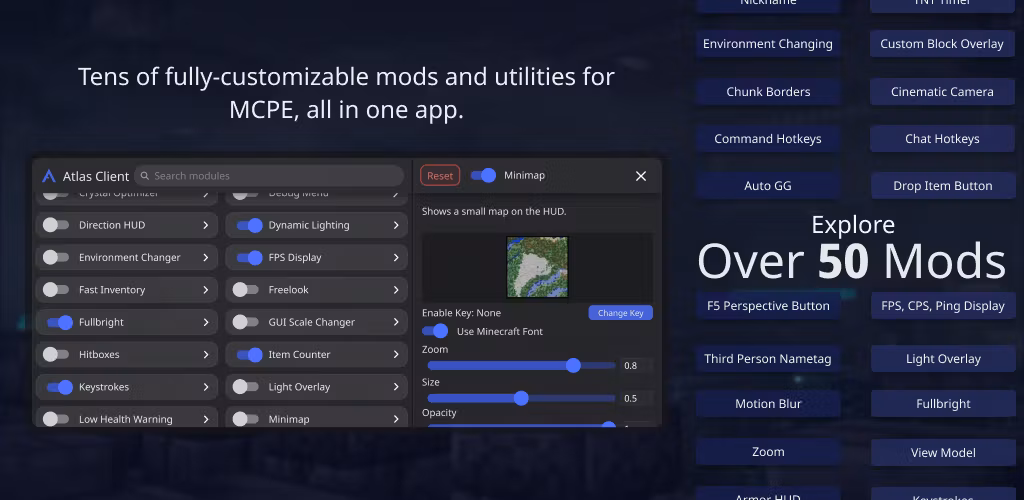Select FPS, CPS, Ping Display tile
The width and height of the screenshot is (1024, 500).
coord(943,305)
